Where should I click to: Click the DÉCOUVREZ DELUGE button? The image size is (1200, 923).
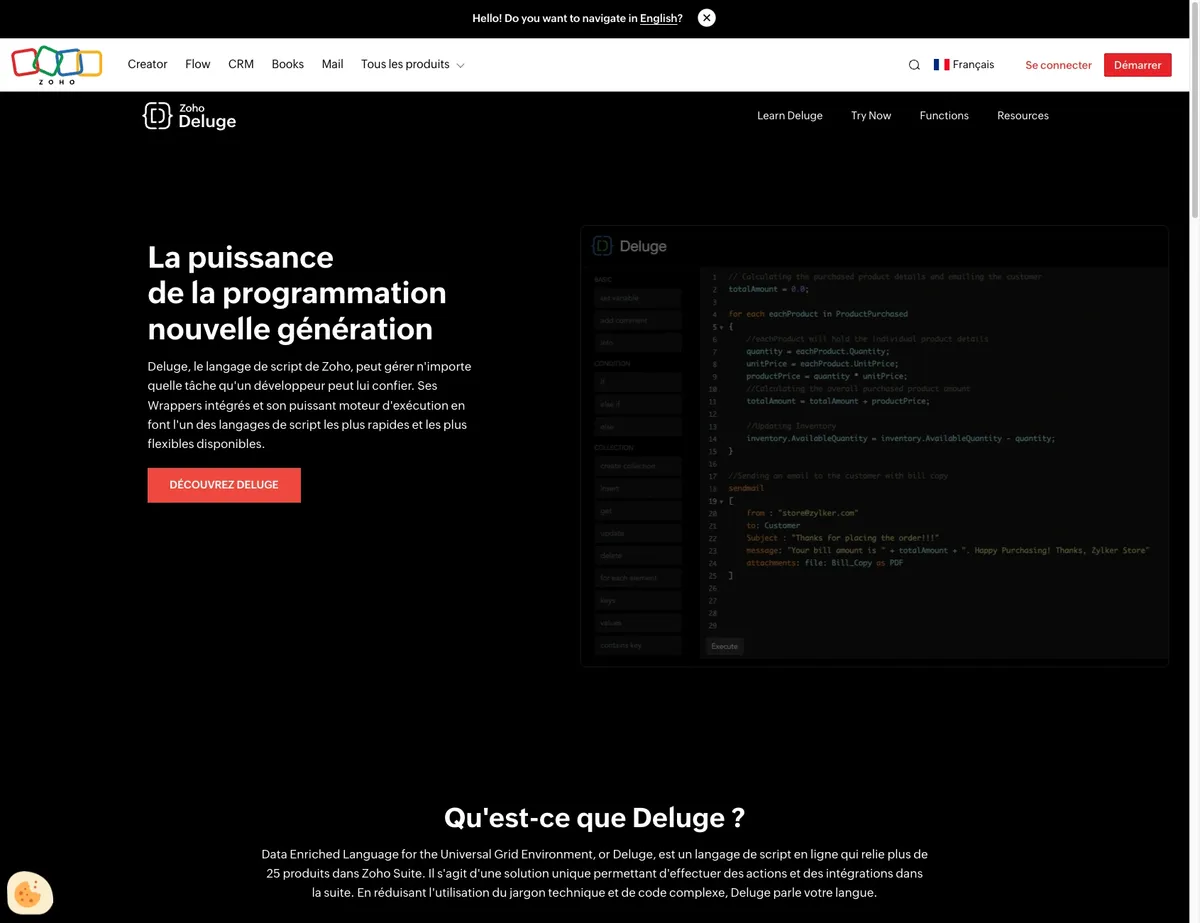[x=224, y=485]
